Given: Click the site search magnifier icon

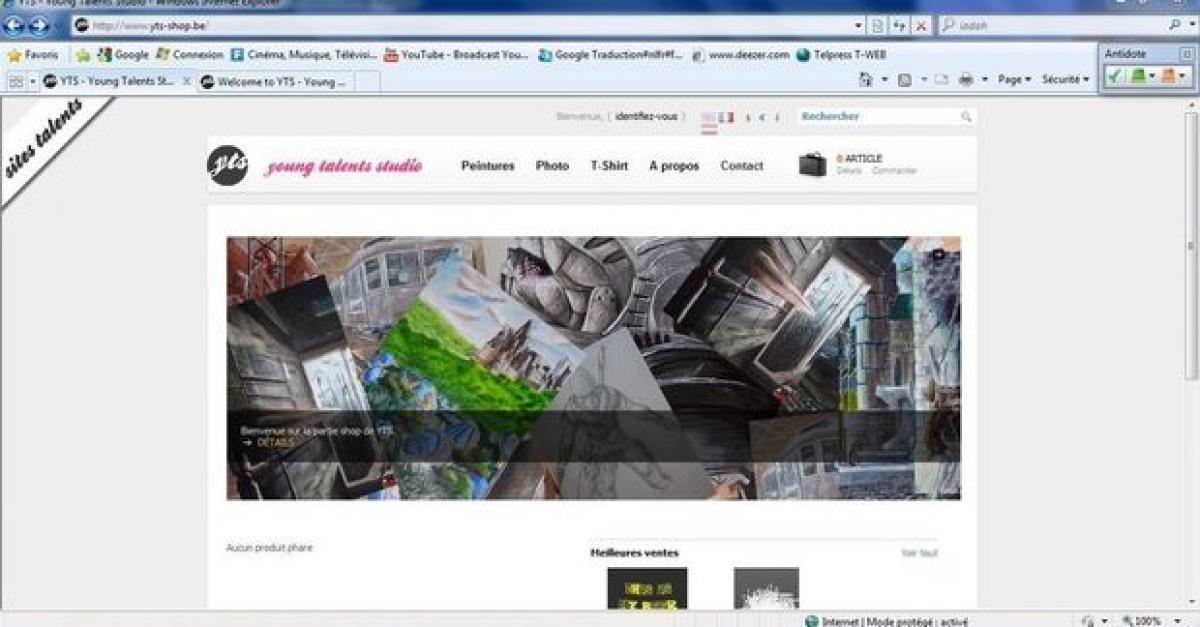Looking at the screenshot, I should [966, 117].
